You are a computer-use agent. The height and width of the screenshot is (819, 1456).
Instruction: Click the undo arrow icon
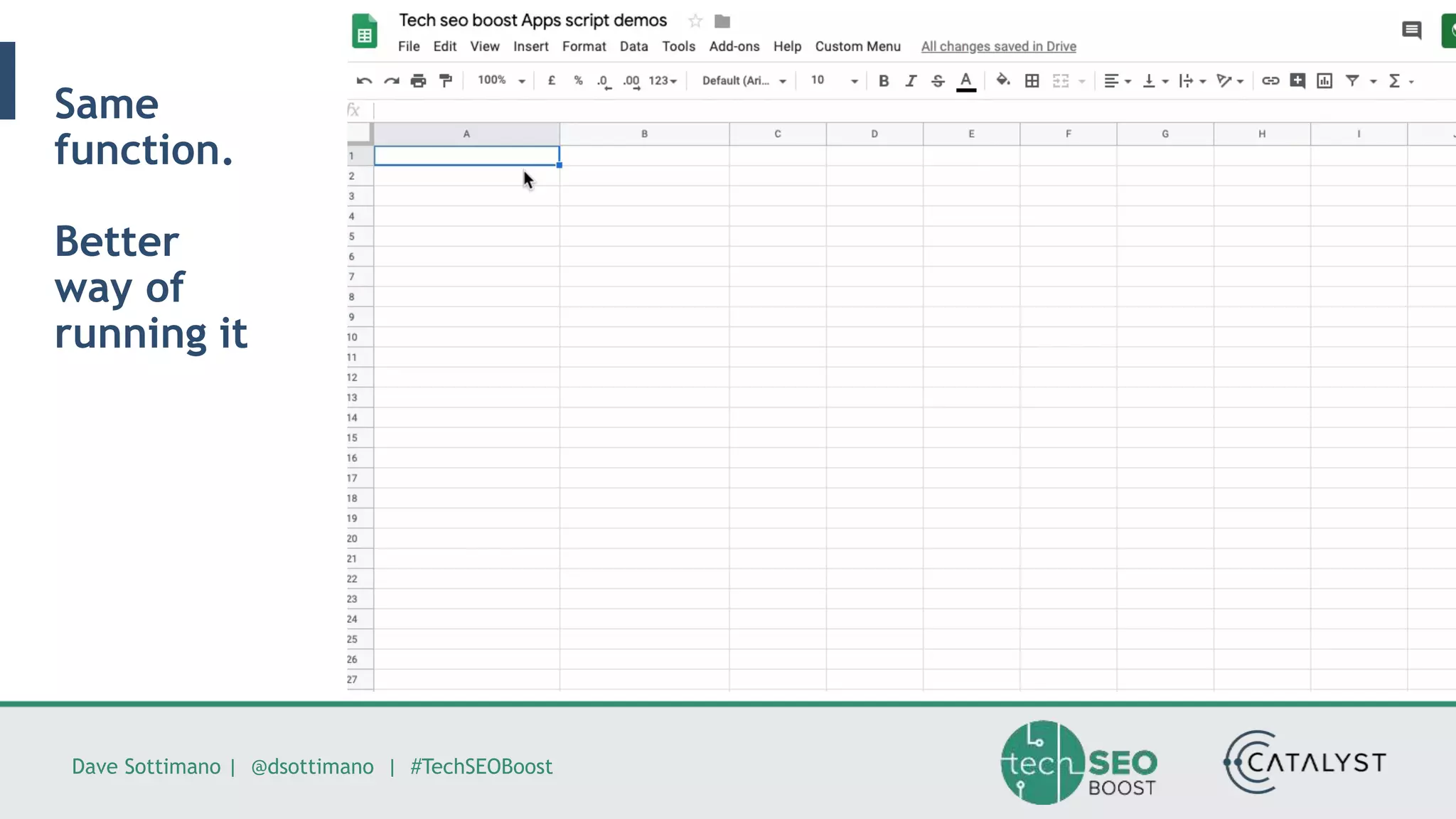tap(364, 81)
